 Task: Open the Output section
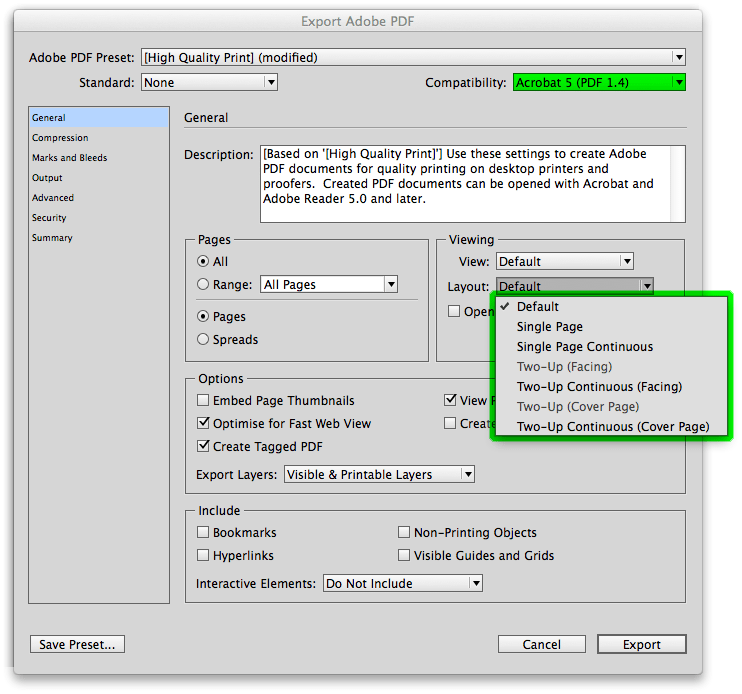99,177
